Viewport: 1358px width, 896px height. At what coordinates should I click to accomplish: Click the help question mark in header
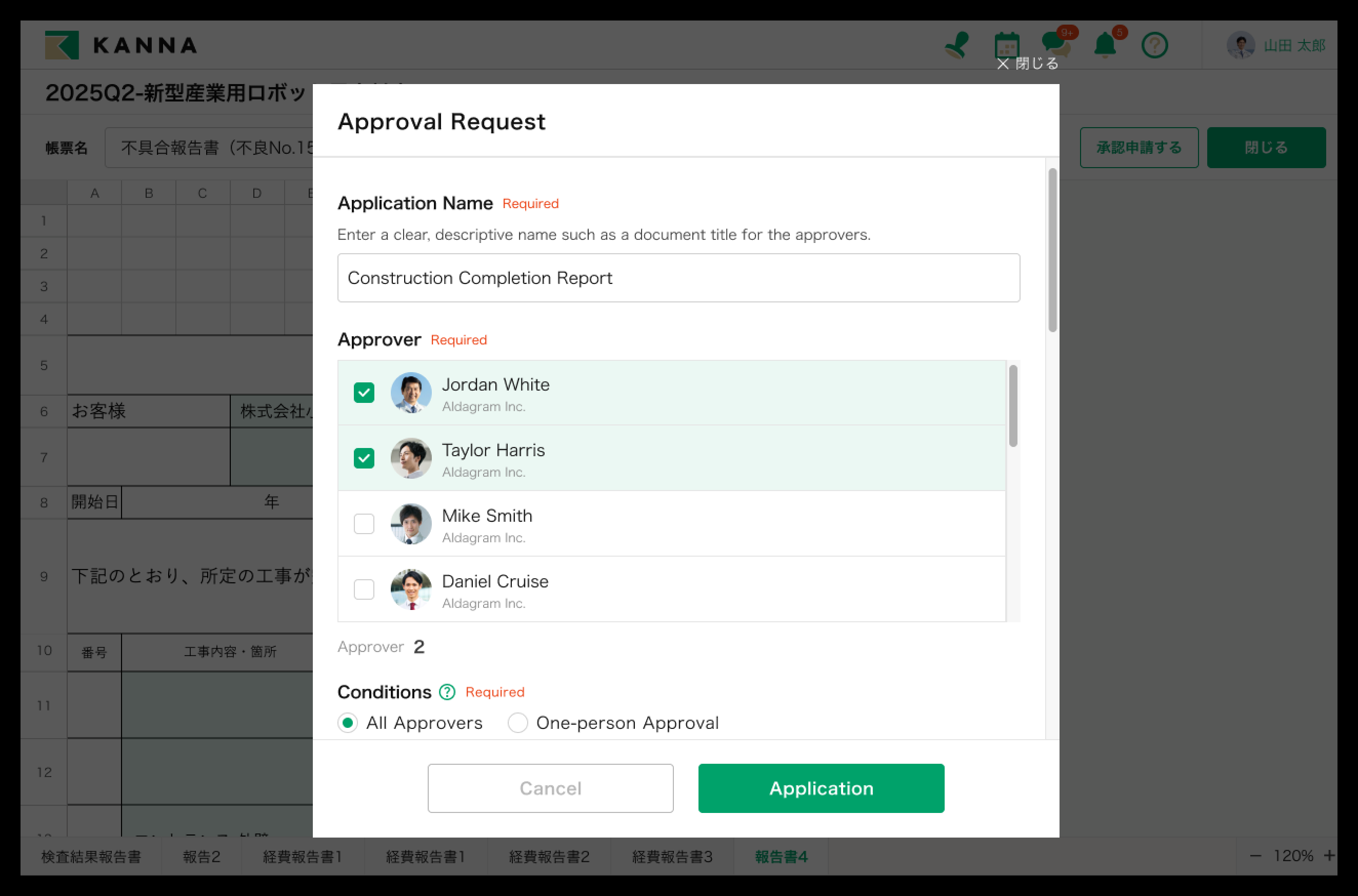pos(1154,45)
